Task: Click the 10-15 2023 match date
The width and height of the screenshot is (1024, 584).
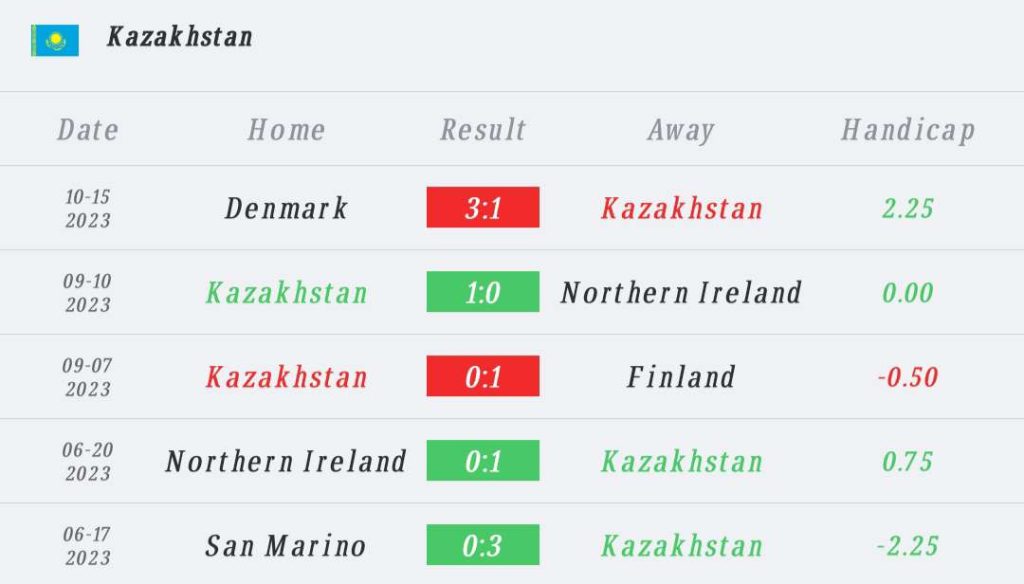Action: coord(88,208)
